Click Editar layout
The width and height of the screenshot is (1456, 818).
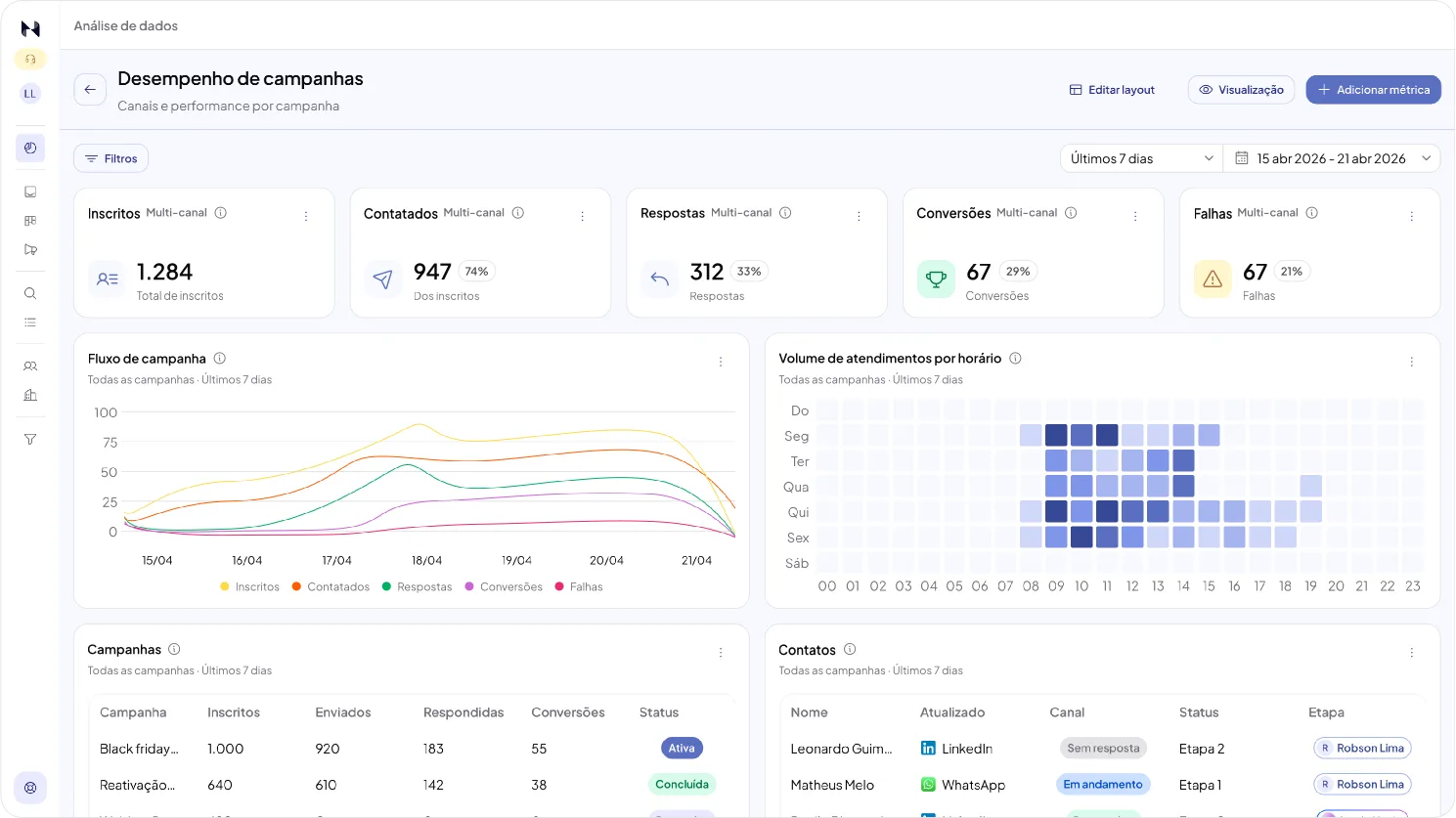click(1113, 90)
